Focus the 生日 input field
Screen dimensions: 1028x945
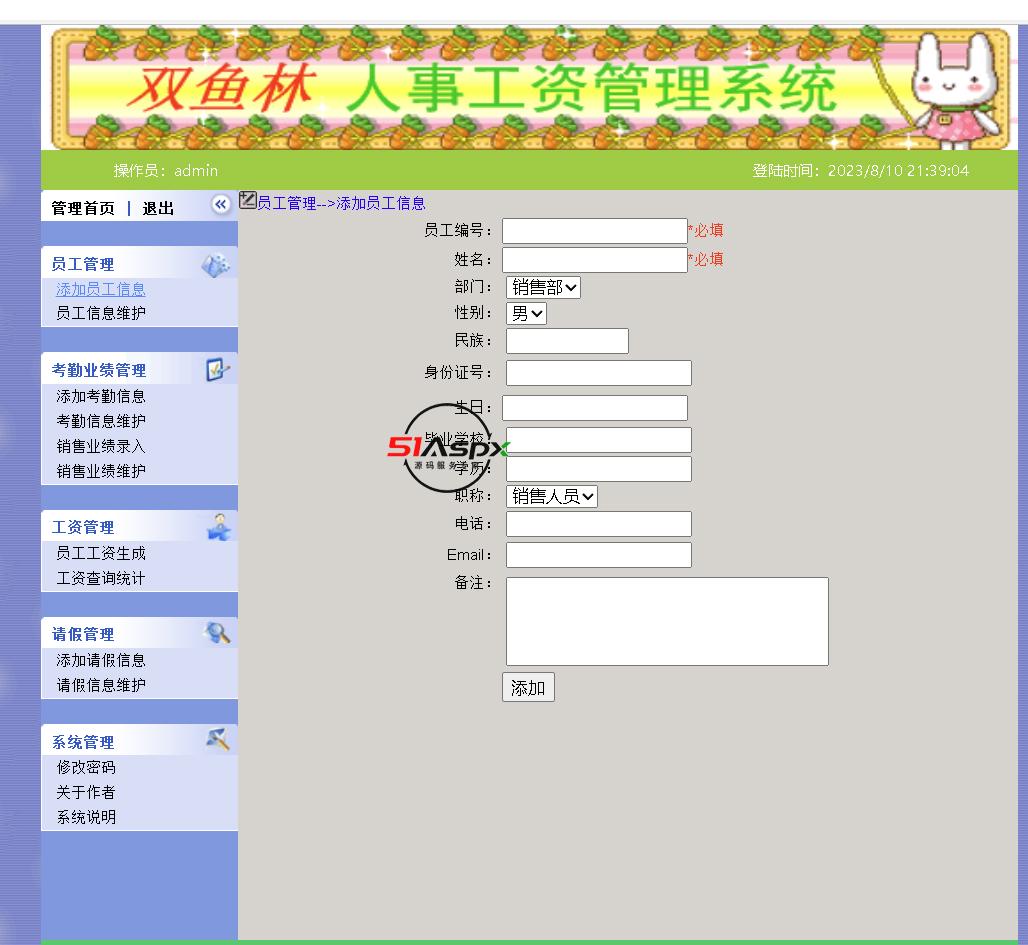coord(595,408)
